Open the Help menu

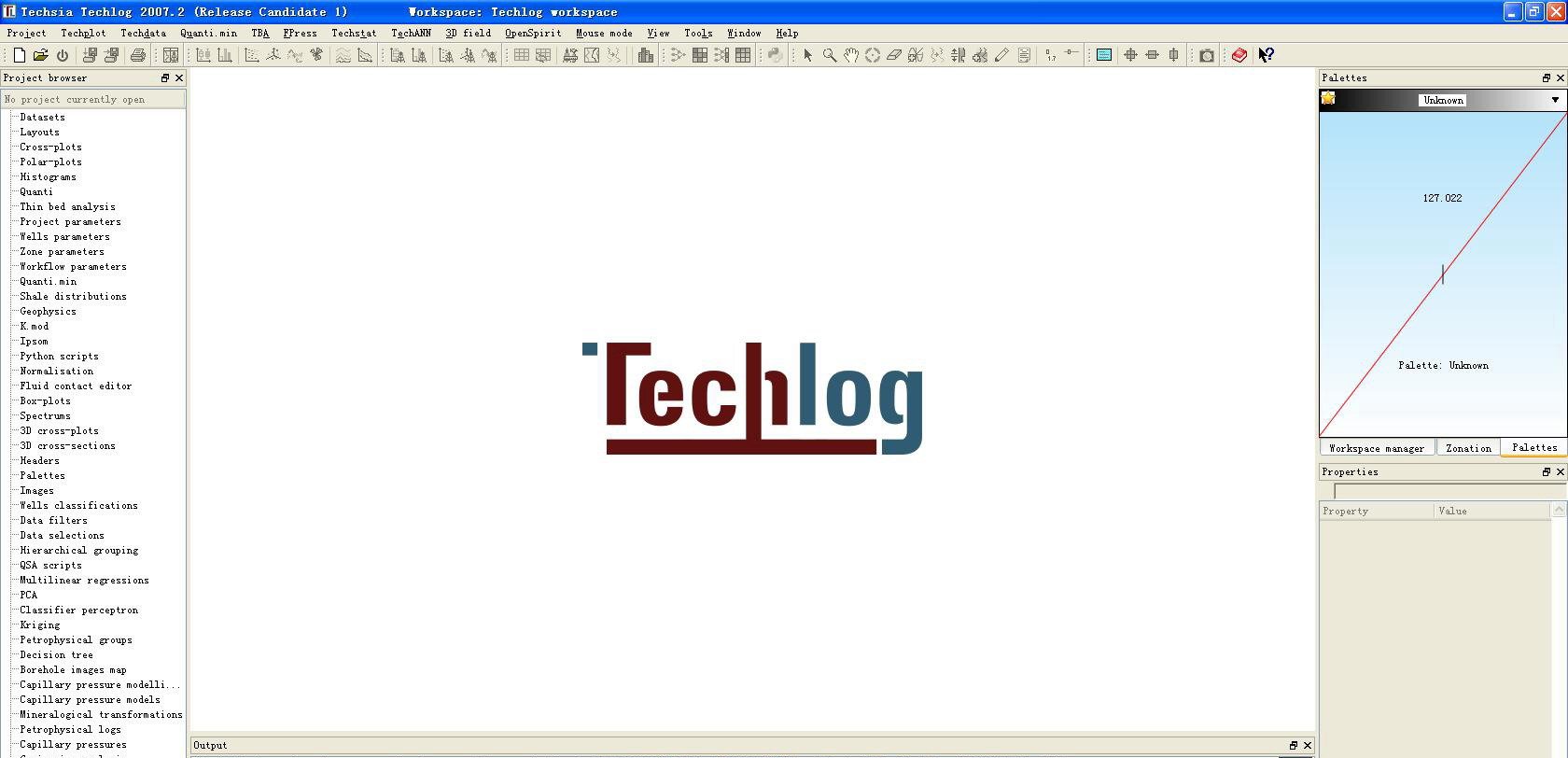(x=787, y=33)
